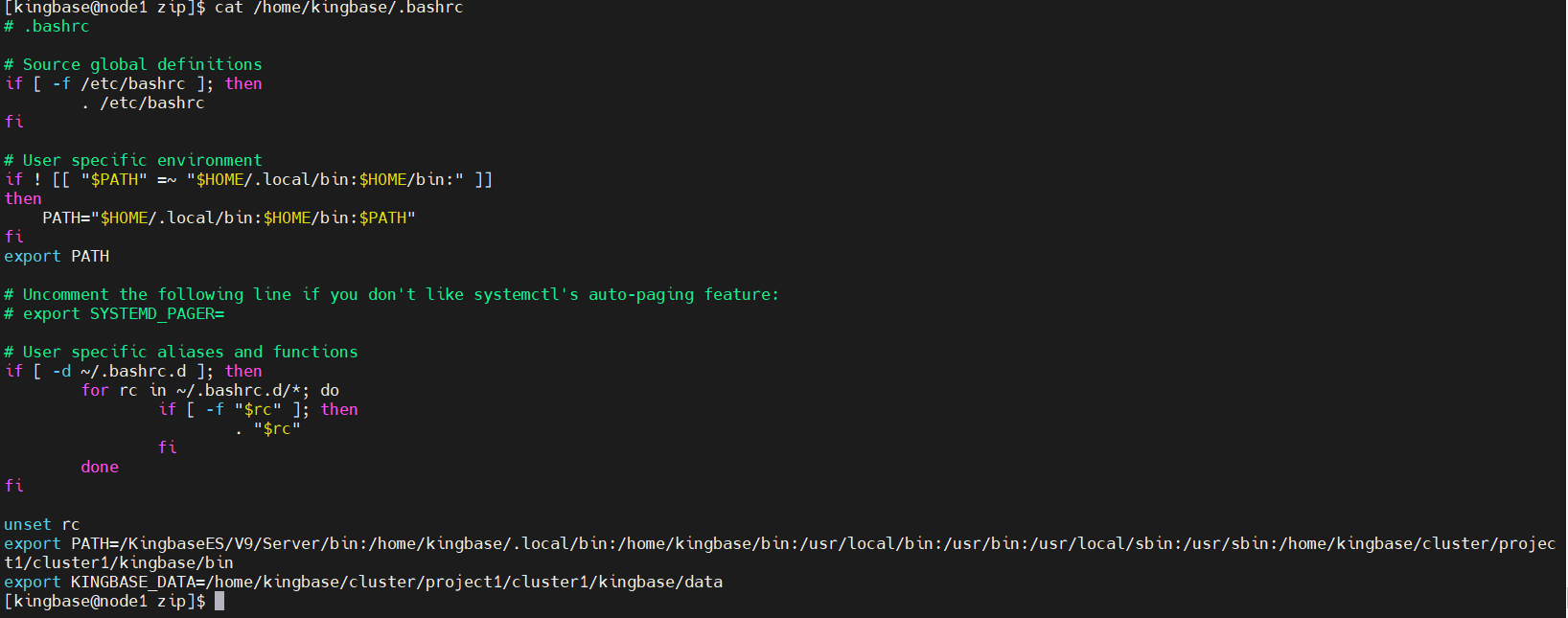The width and height of the screenshot is (1568, 618).
Task: Click the "unset rc" line
Action: click(42, 525)
